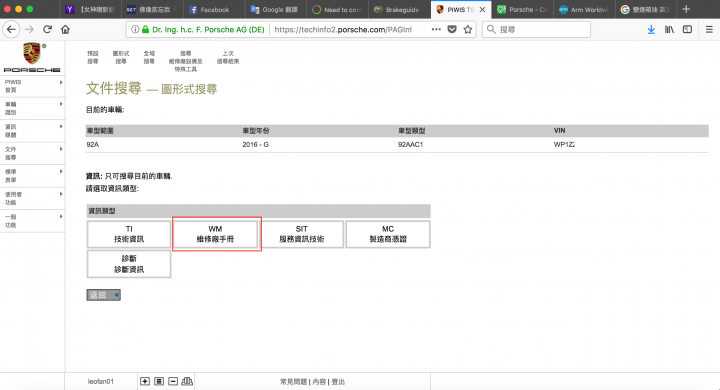
Task: Expand 使用者功能 sidebar menu
Action: 32,198
